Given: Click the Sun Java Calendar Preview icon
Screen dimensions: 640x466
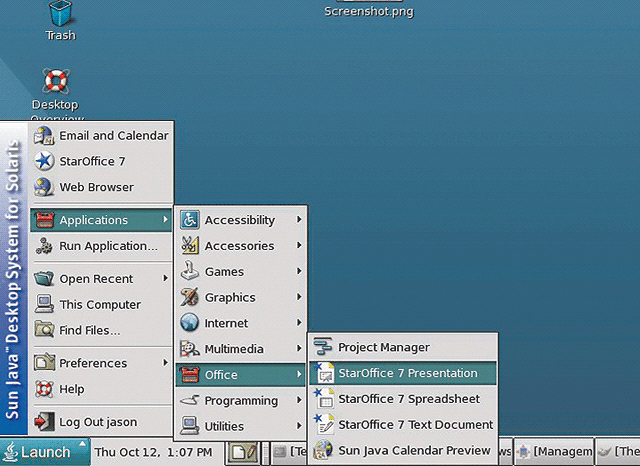Looking at the screenshot, I should [323, 450].
